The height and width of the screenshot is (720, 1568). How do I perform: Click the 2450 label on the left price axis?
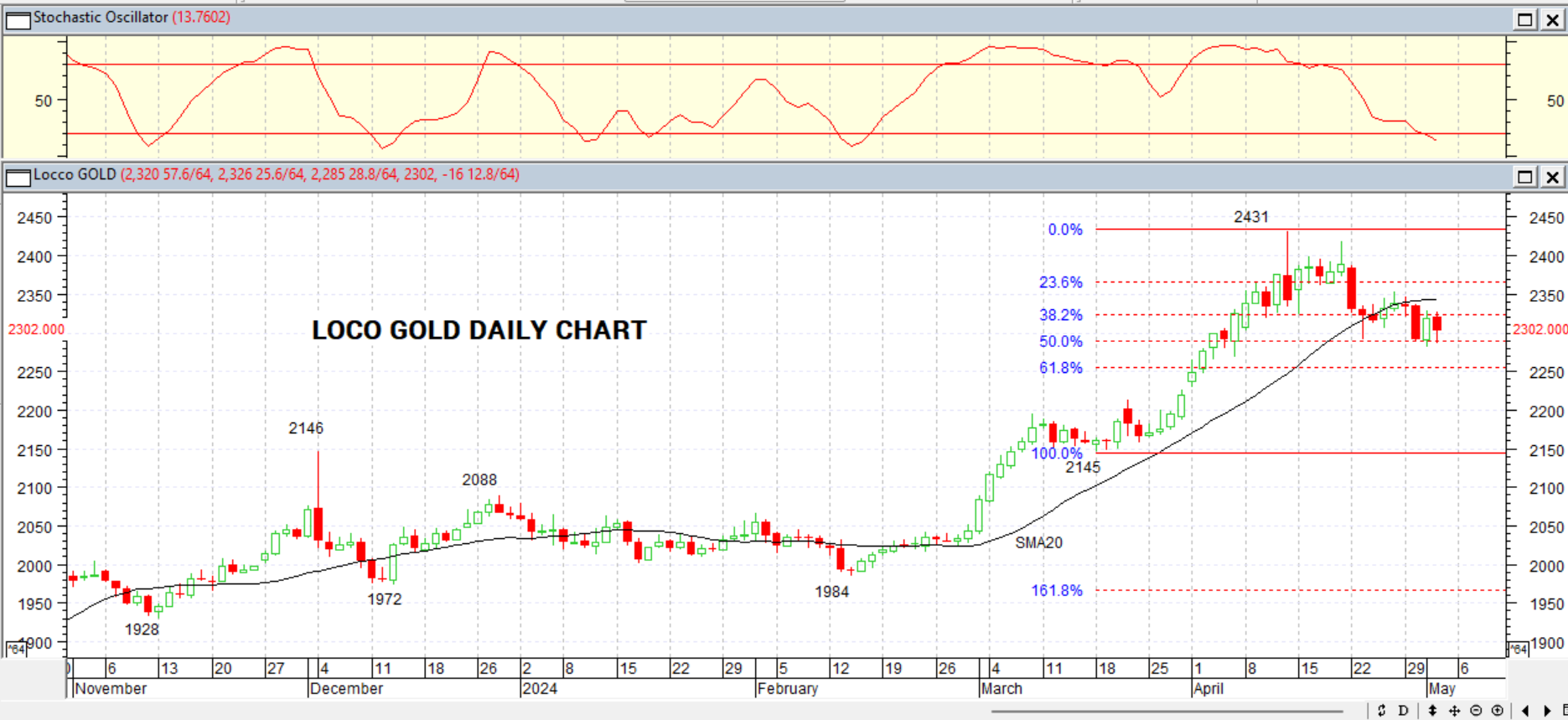[34, 218]
